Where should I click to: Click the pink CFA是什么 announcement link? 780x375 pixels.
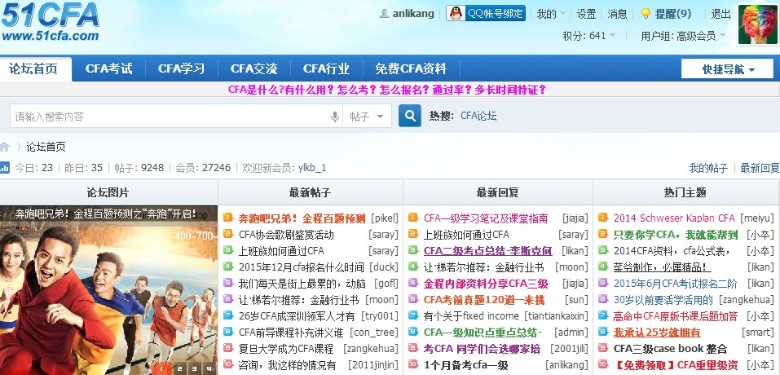[x=387, y=90]
